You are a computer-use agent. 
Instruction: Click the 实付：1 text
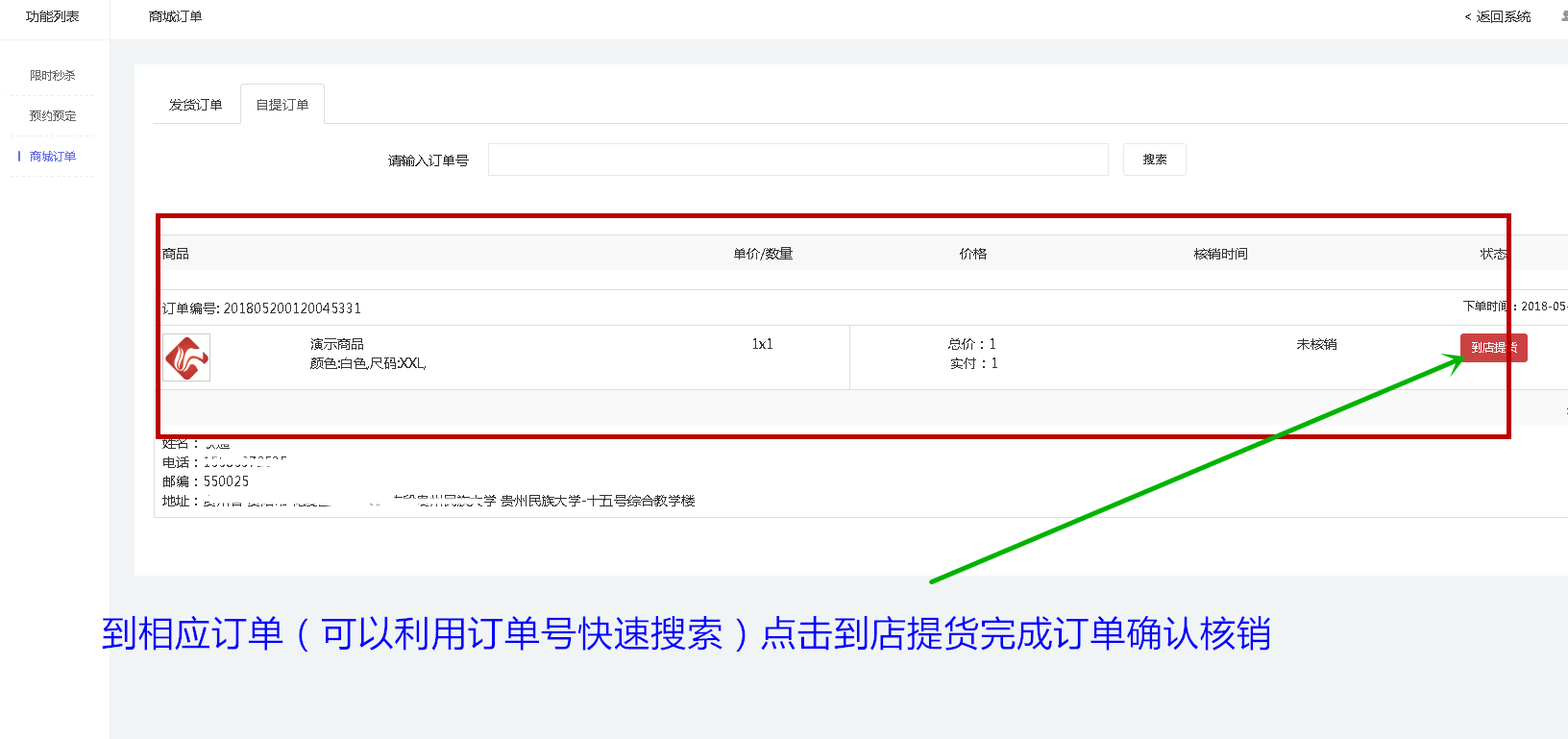pyautogui.click(x=974, y=363)
